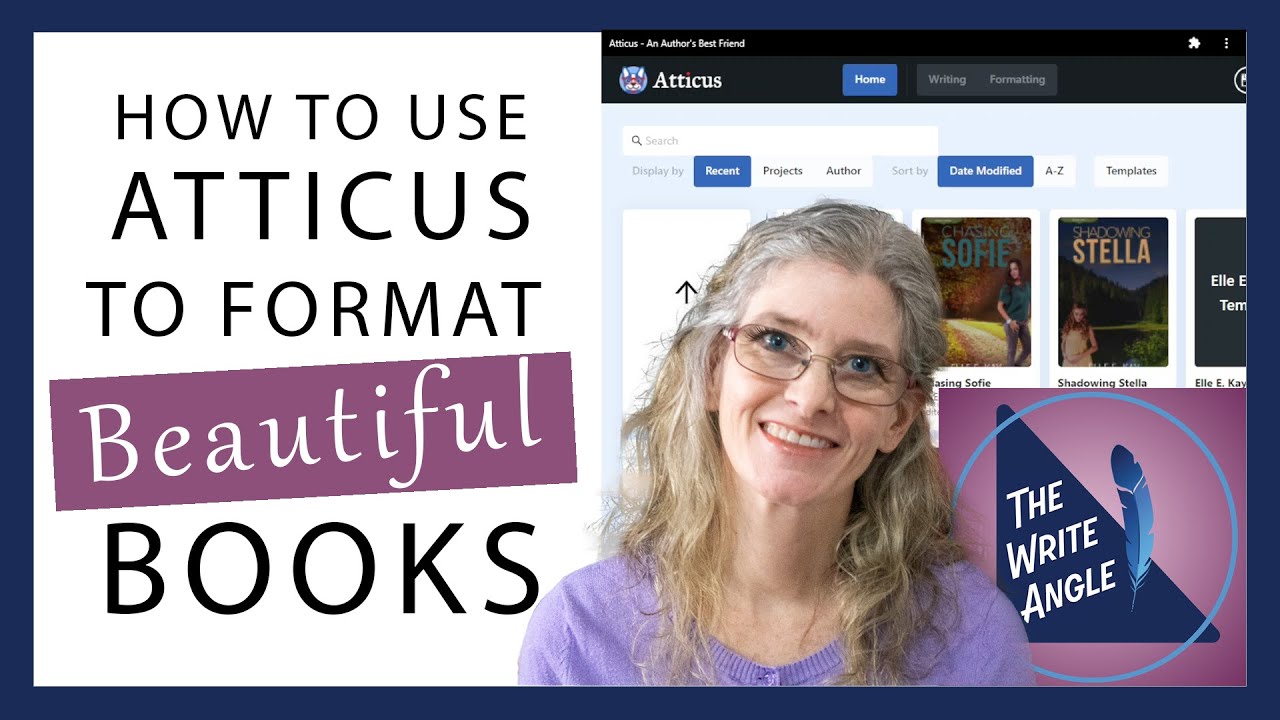Viewport: 1280px width, 720px height.
Task: Display books by Recent
Action: (x=722, y=171)
